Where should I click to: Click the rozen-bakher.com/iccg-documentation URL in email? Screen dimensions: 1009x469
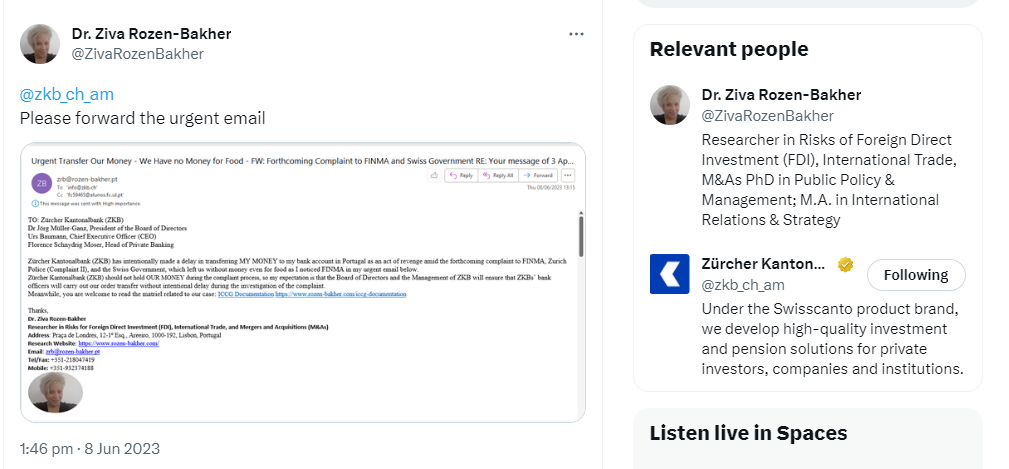(x=340, y=294)
